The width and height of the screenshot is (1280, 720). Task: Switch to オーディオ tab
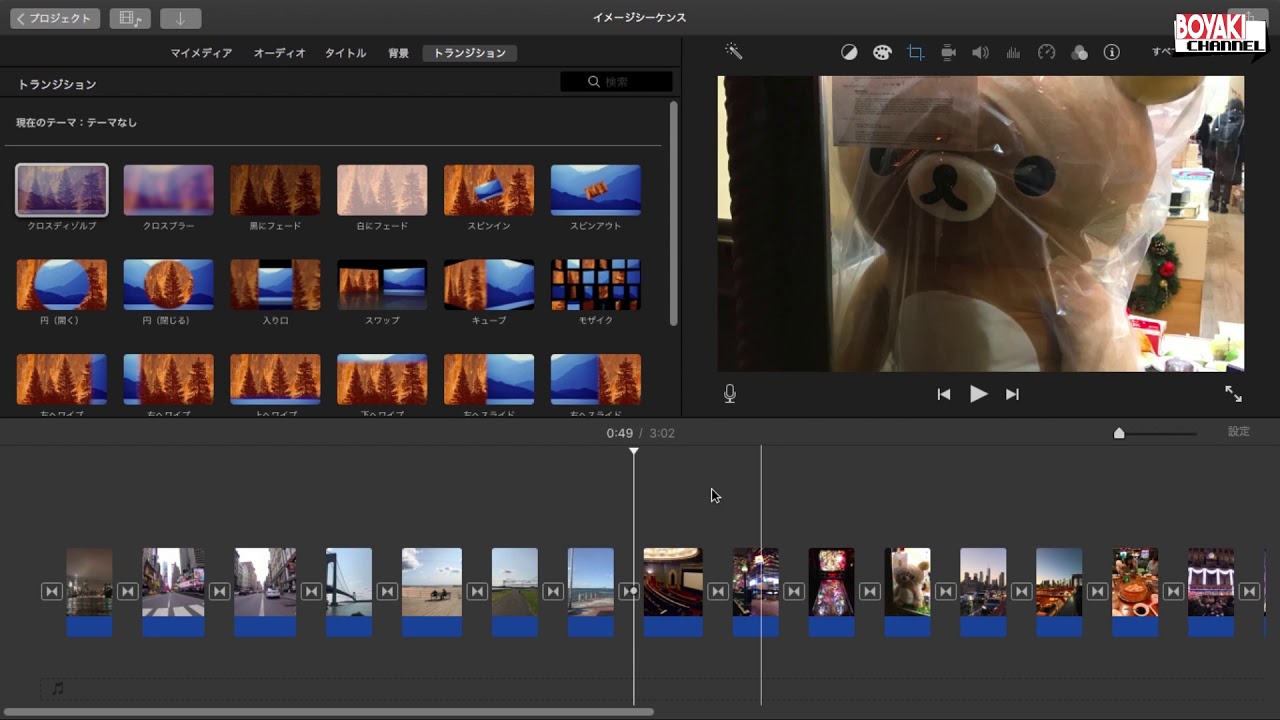[x=279, y=53]
